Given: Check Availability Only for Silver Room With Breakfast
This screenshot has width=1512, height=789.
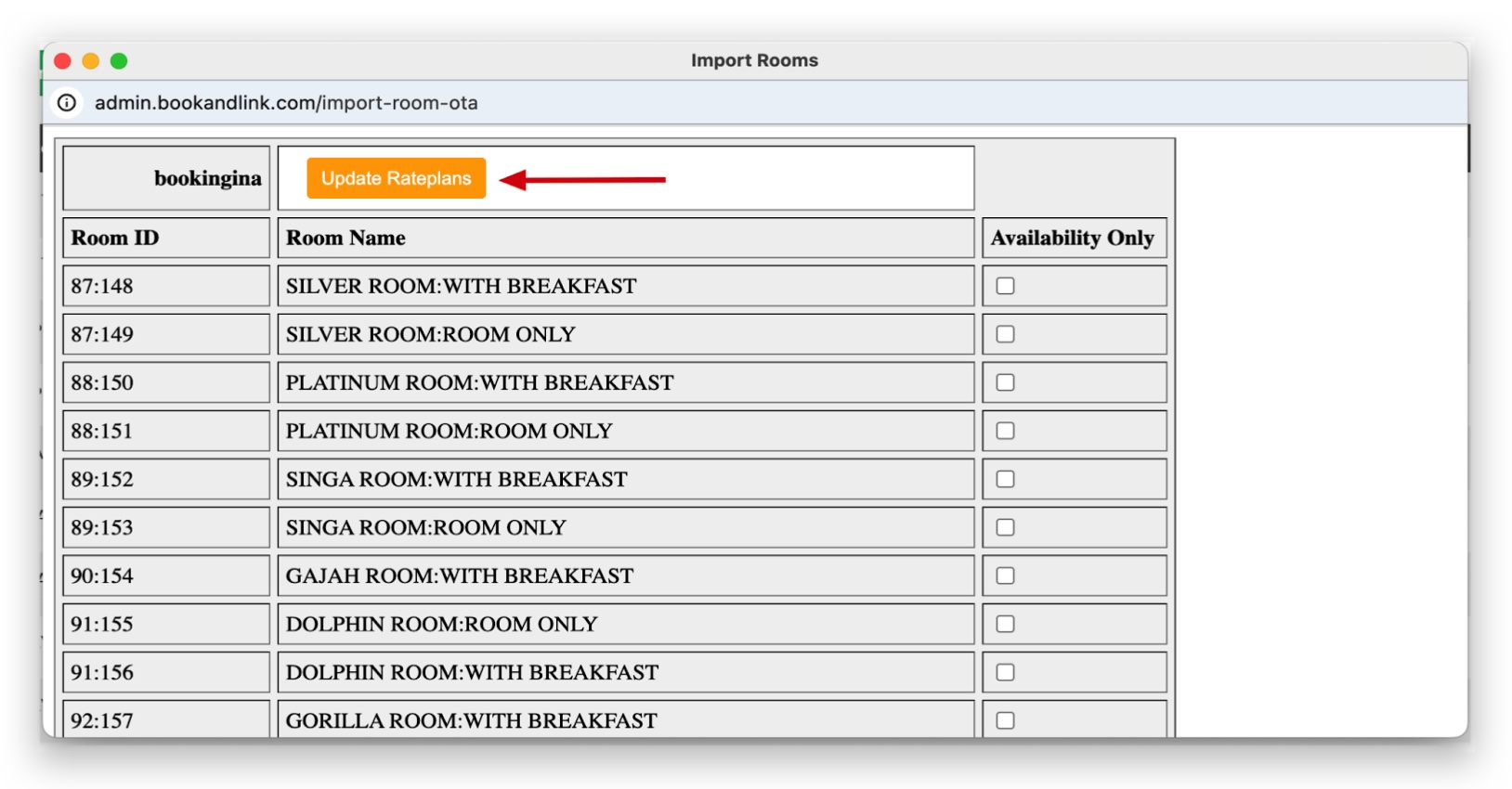Looking at the screenshot, I should tap(1005, 286).
